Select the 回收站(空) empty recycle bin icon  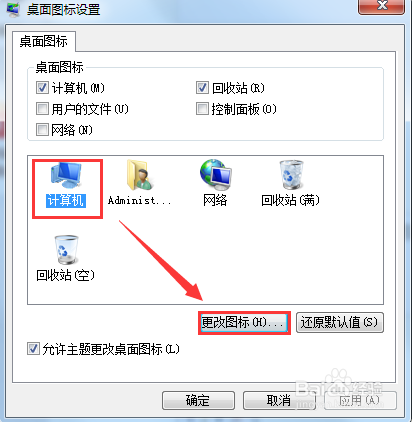tap(66, 259)
